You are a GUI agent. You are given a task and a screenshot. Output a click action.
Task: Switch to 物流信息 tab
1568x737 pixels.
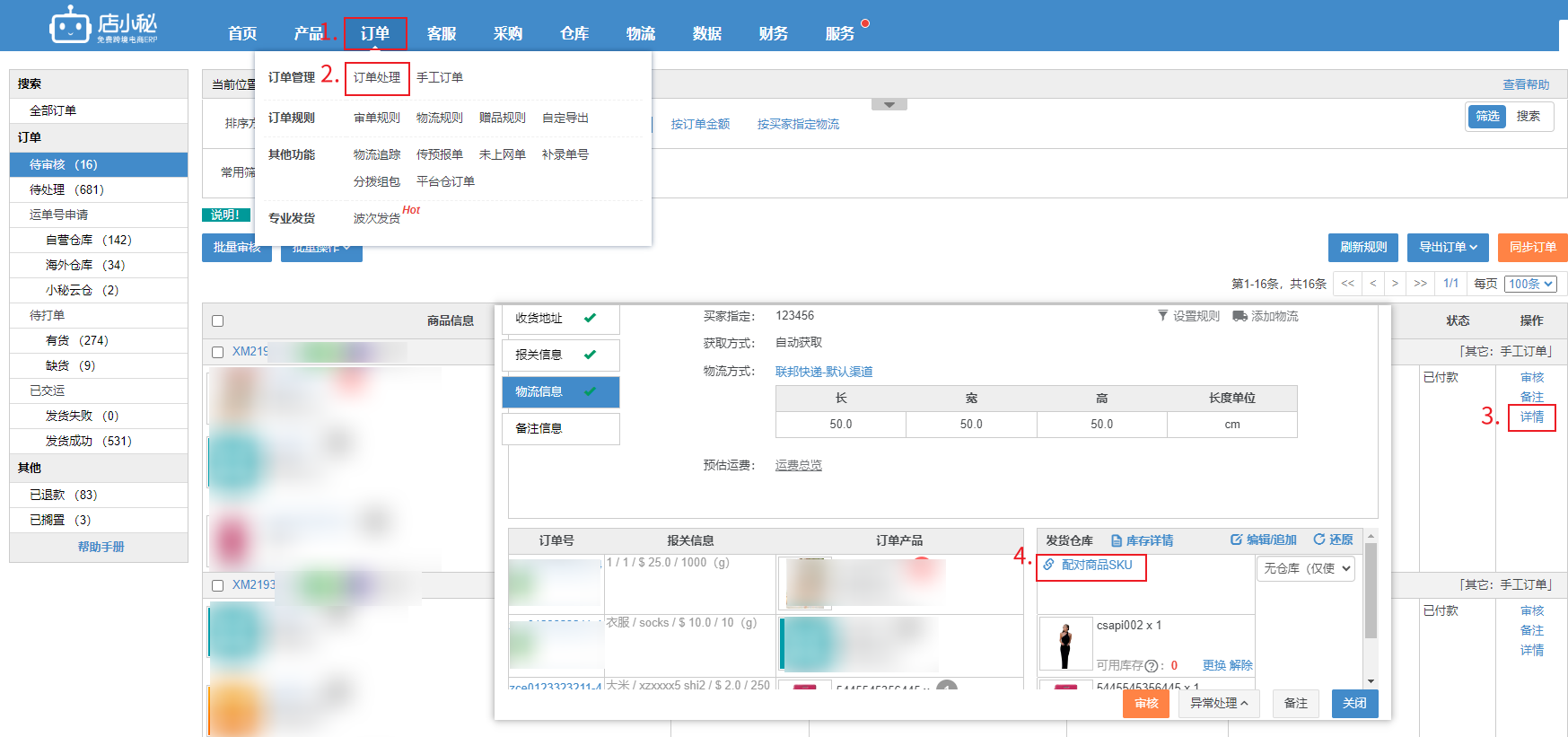(561, 392)
